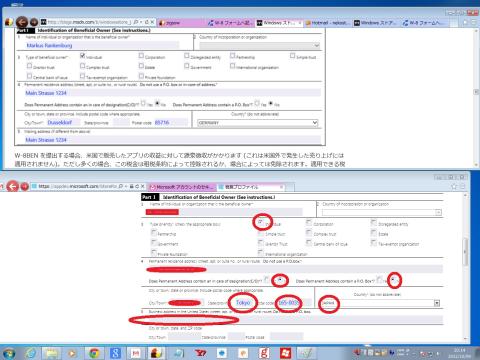The width and height of the screenshot is (480, 360).
Task: Open address bar dropdown in upper browser window
Action: click(x=141, y=22)
